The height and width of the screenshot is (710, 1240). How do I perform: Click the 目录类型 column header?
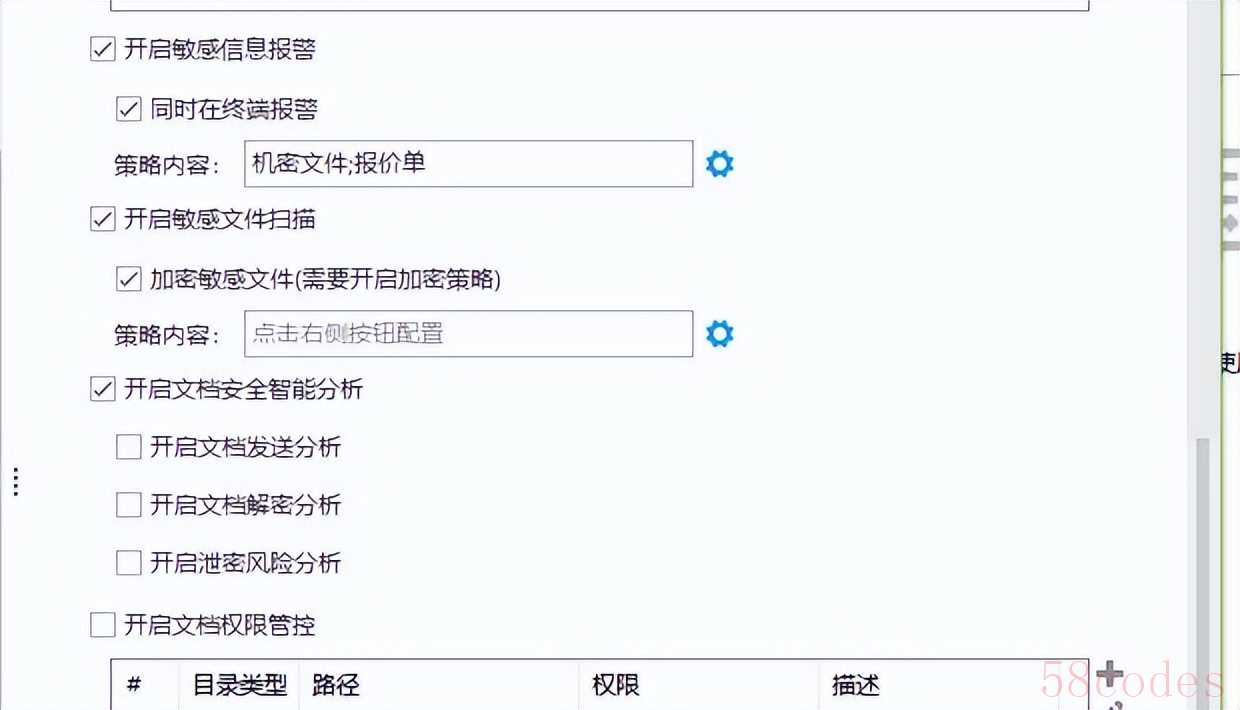point(240,685)
